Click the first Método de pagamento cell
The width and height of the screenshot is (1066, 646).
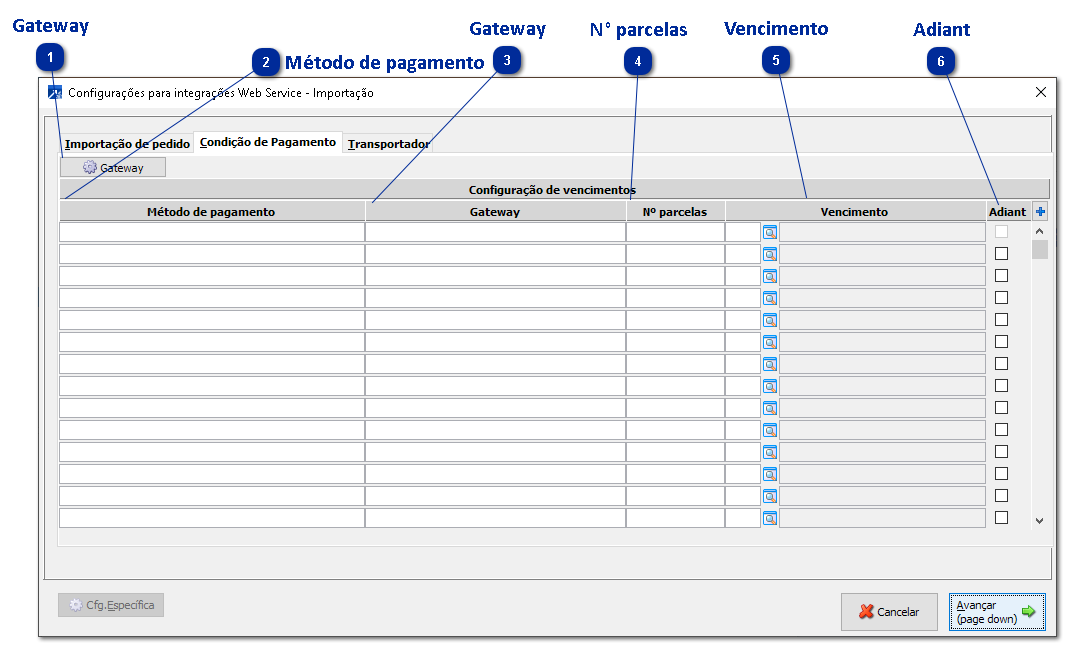(x=210, y=231)
